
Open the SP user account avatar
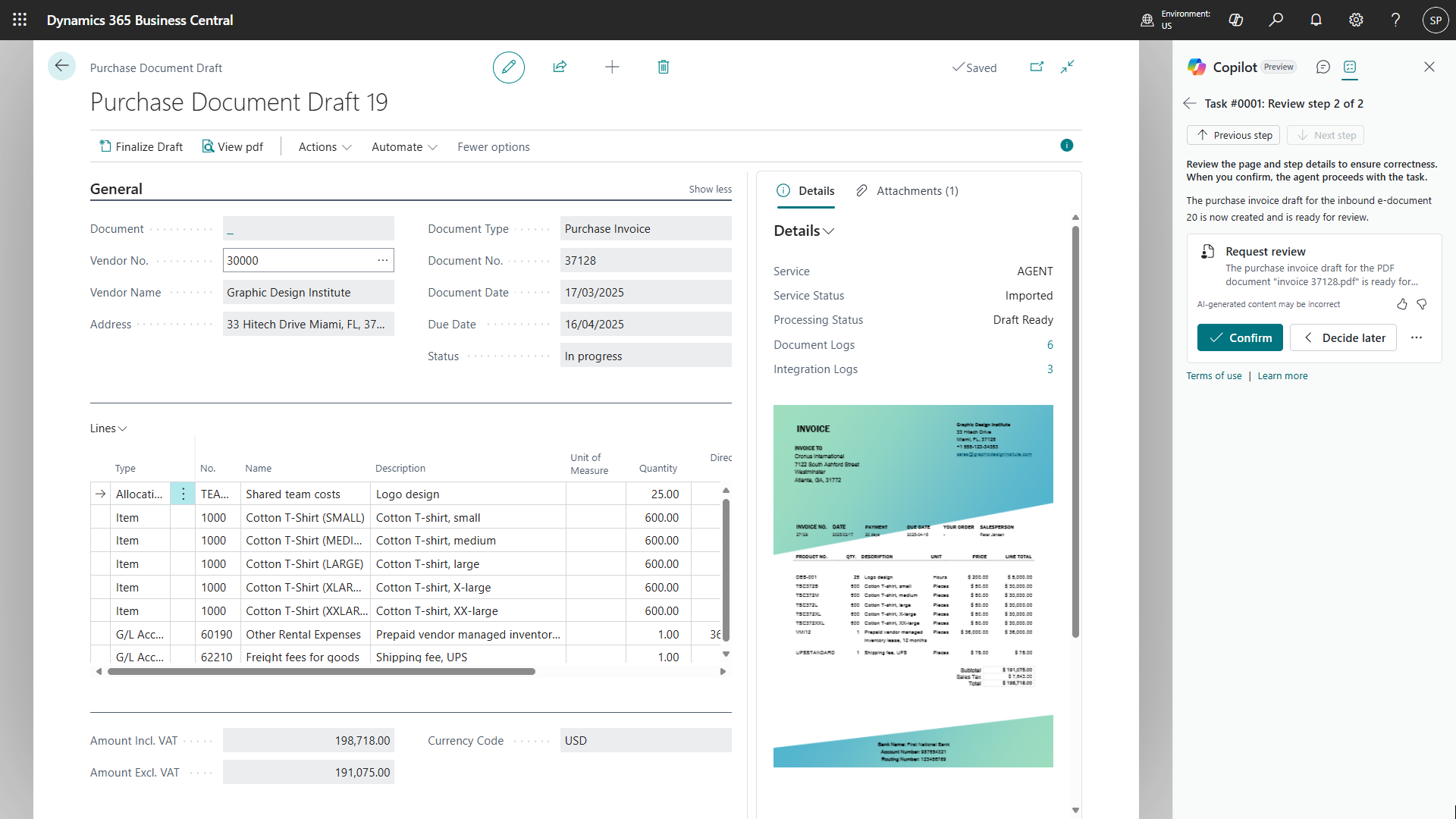pos(1436,20)
